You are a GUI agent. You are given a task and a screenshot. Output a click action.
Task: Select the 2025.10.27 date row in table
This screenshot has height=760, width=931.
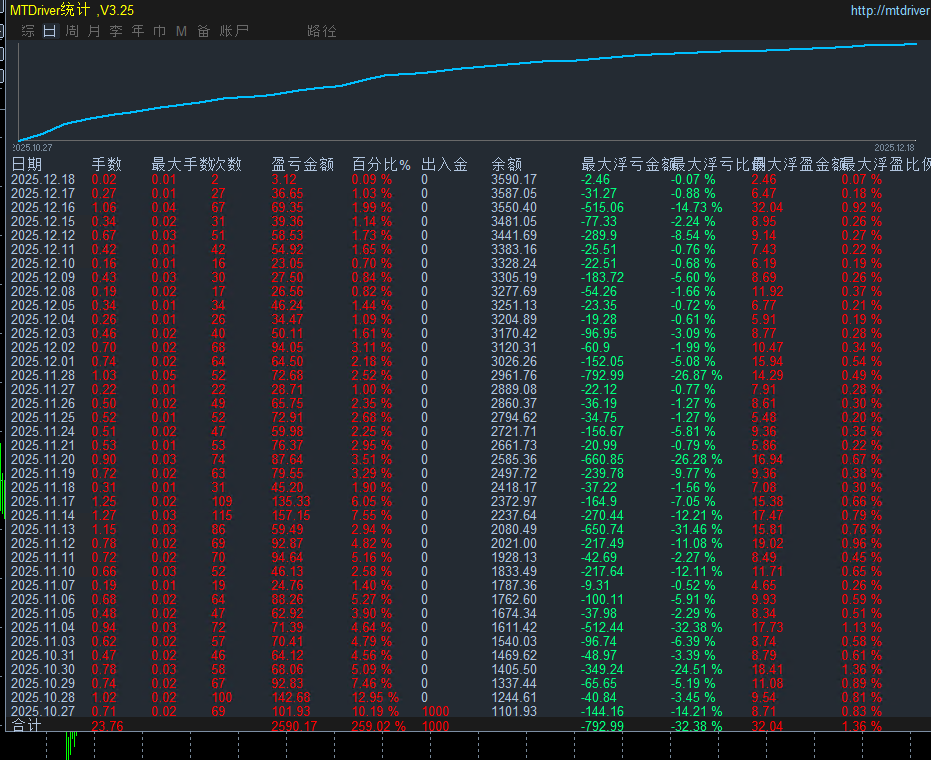[x=43, y=711]
